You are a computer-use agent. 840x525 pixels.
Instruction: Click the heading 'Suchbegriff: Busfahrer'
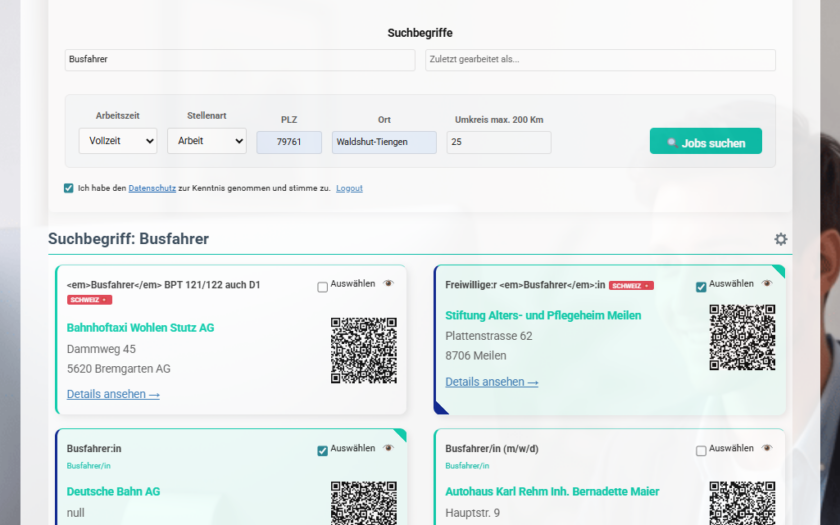(129, 239)
